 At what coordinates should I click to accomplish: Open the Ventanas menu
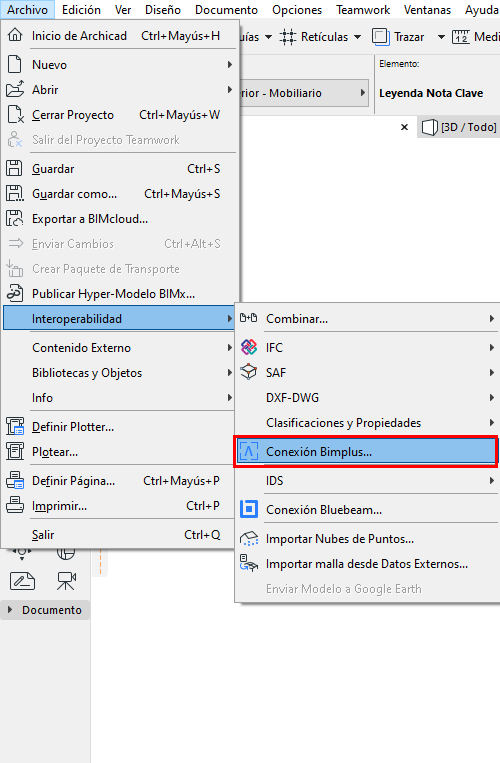427,10
